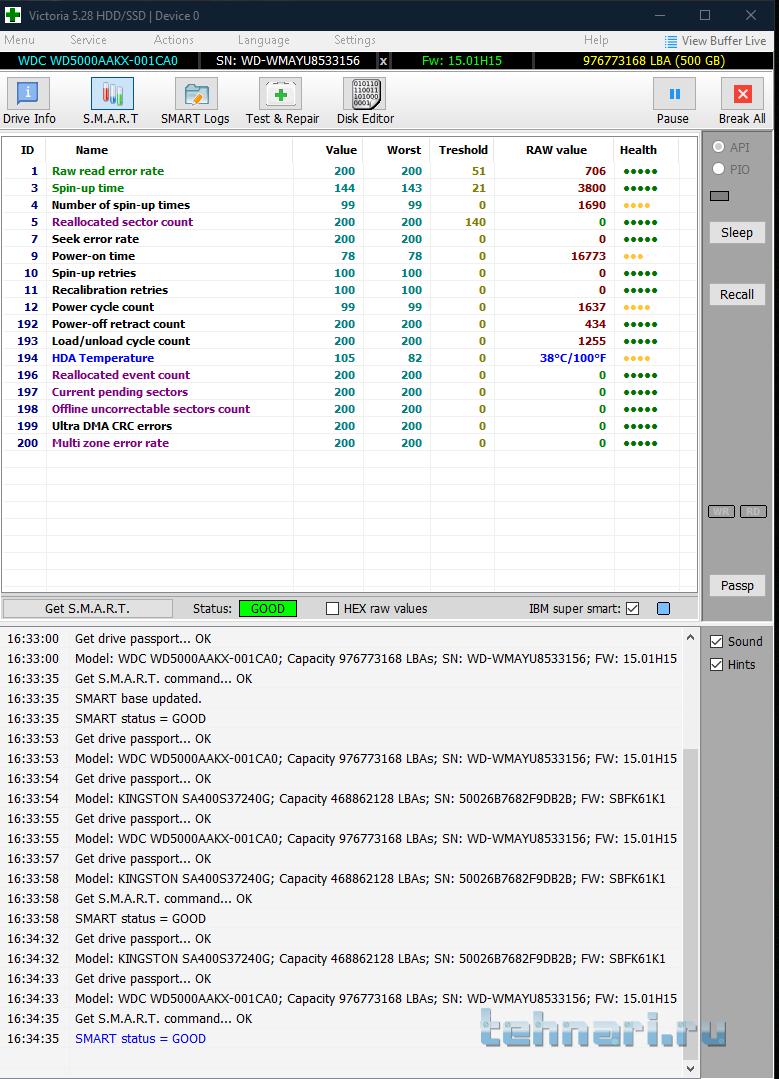This screenshot has height=1079, width=779.
Task: Click the x next to serial number
Action: [x=383, y=61]
